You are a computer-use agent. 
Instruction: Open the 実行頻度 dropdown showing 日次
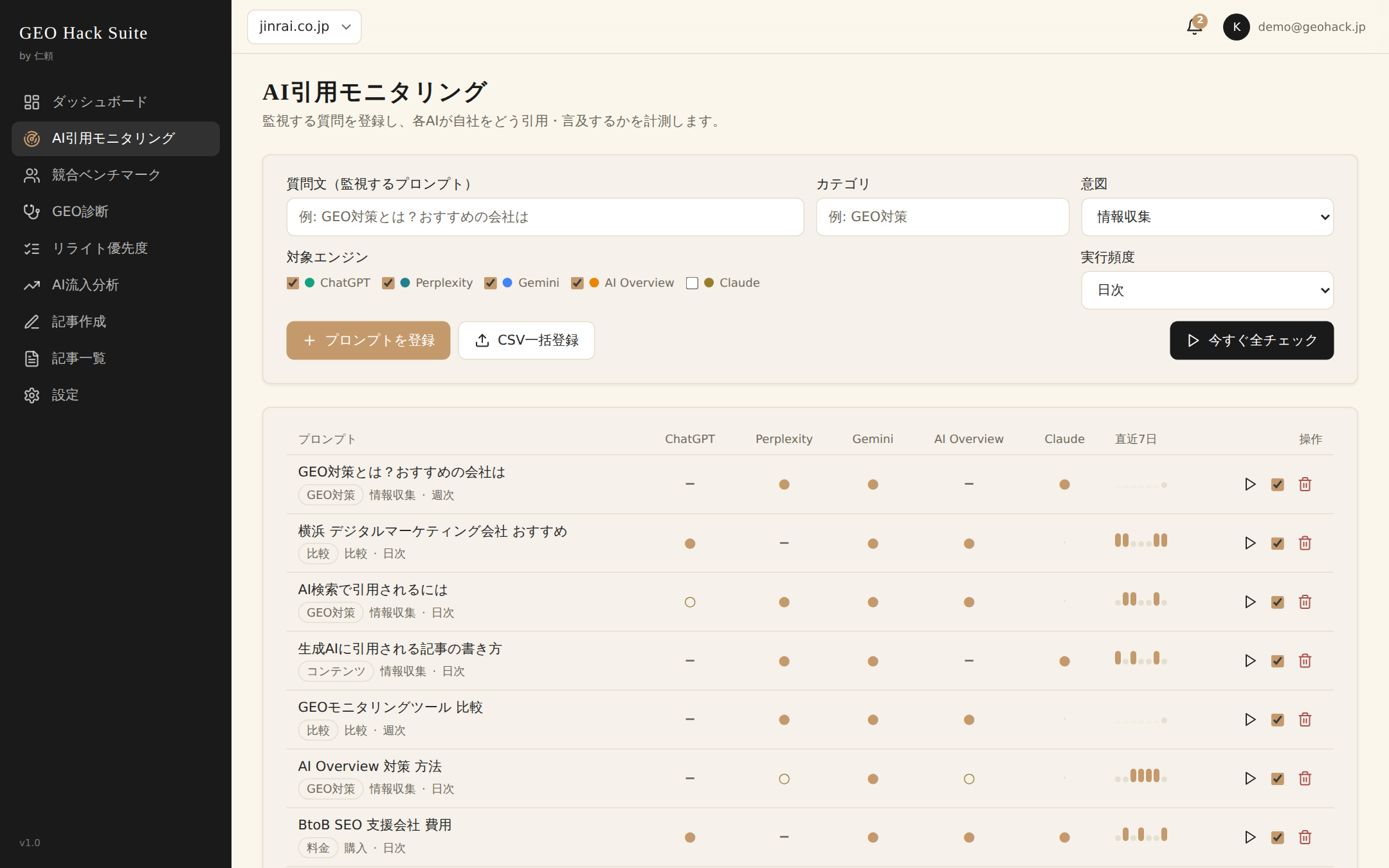click(x=1207, y=290)
